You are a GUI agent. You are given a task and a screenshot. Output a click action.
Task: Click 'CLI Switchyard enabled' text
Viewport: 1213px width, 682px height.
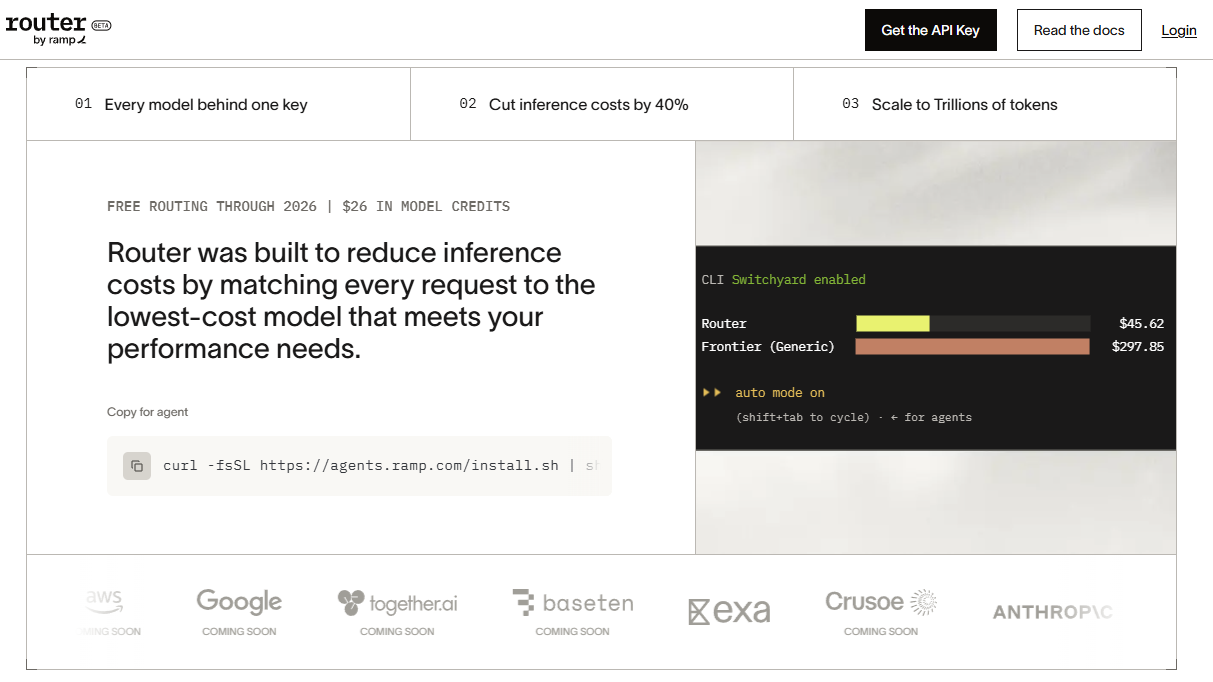(x=784, y=279)
